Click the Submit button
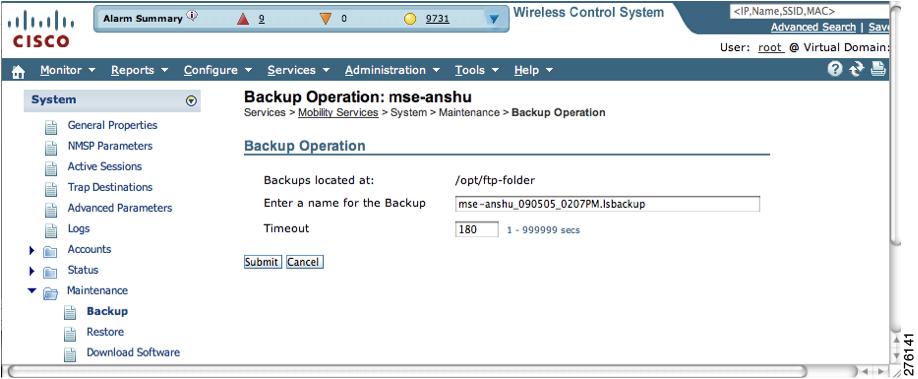918x379 pixels. coord(261,262)
